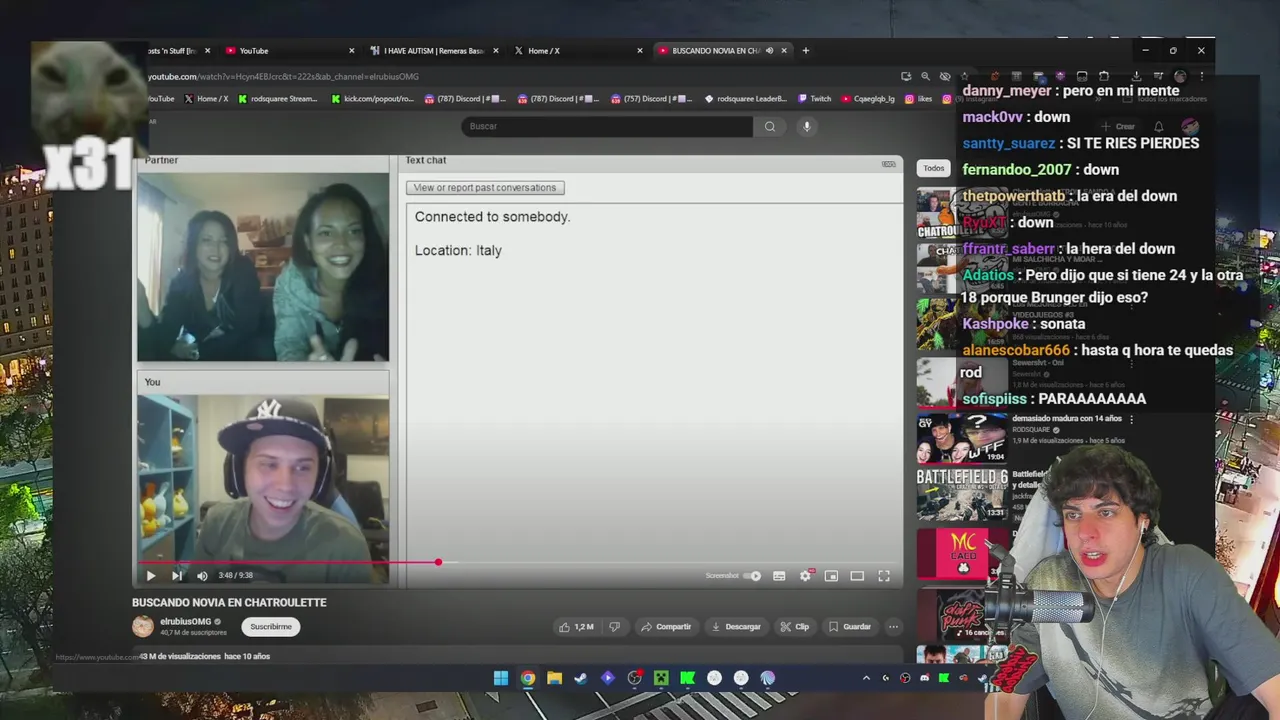Open OBS Studio from the taskbar
Viewport: 1280px width, 720px height.
coord(634,678)
